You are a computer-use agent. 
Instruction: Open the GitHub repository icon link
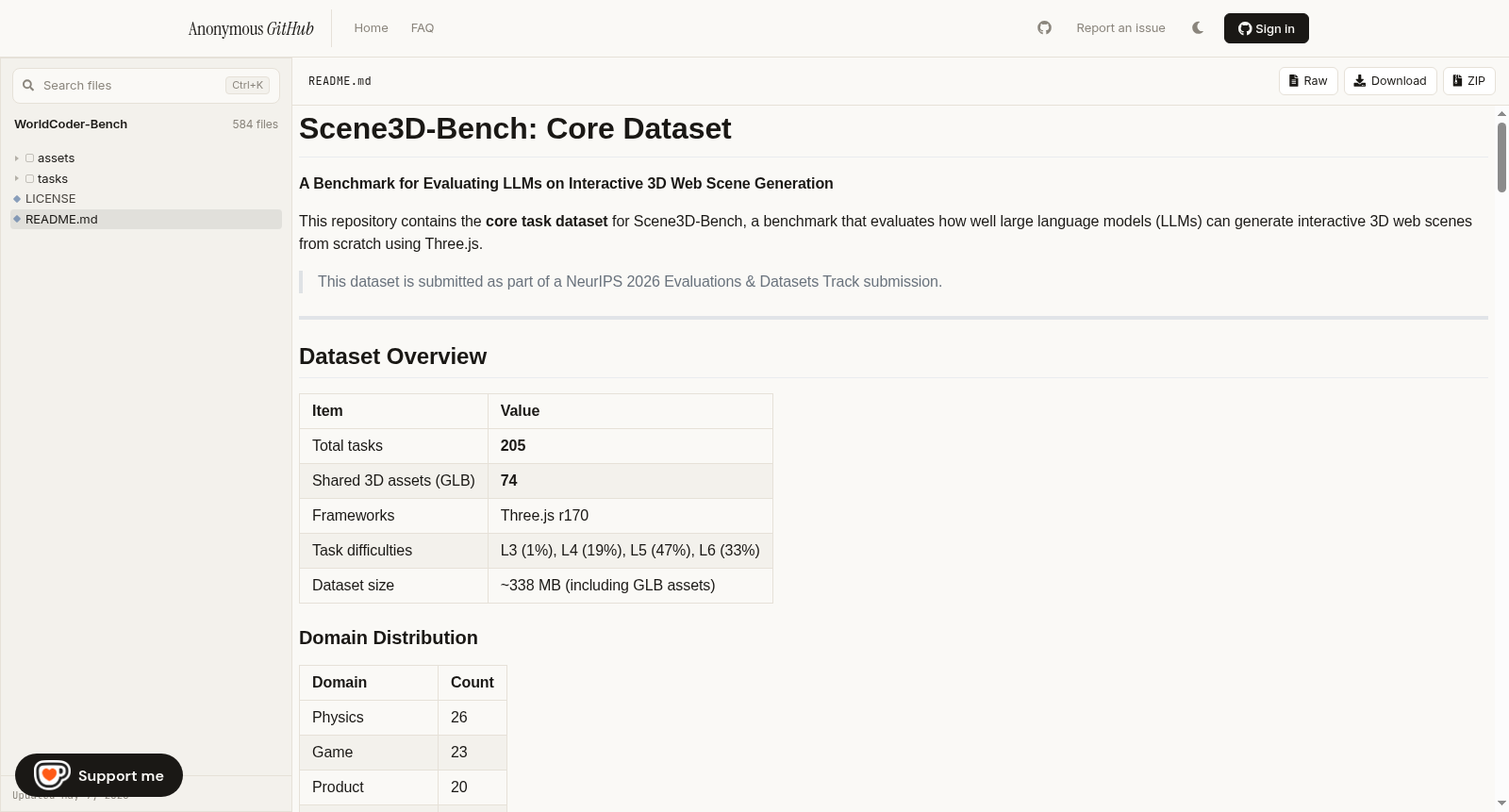click(x=1044, y=28)
